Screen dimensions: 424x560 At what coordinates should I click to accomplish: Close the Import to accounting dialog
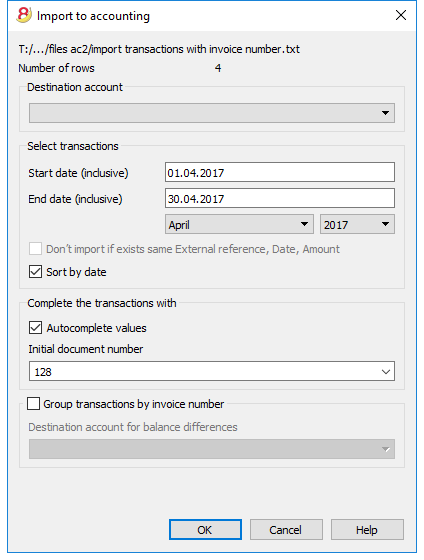coord(401,15)
